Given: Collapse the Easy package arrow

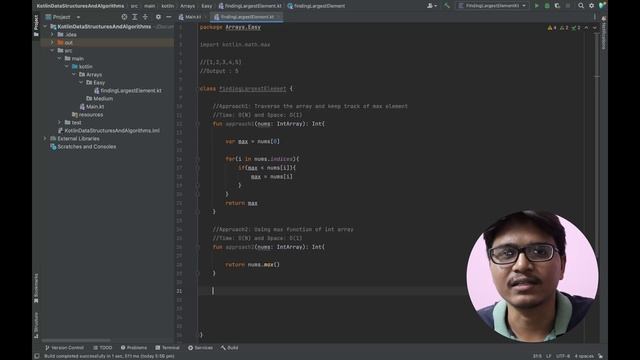Looking at the screenshot, I should tap(81, 82).
